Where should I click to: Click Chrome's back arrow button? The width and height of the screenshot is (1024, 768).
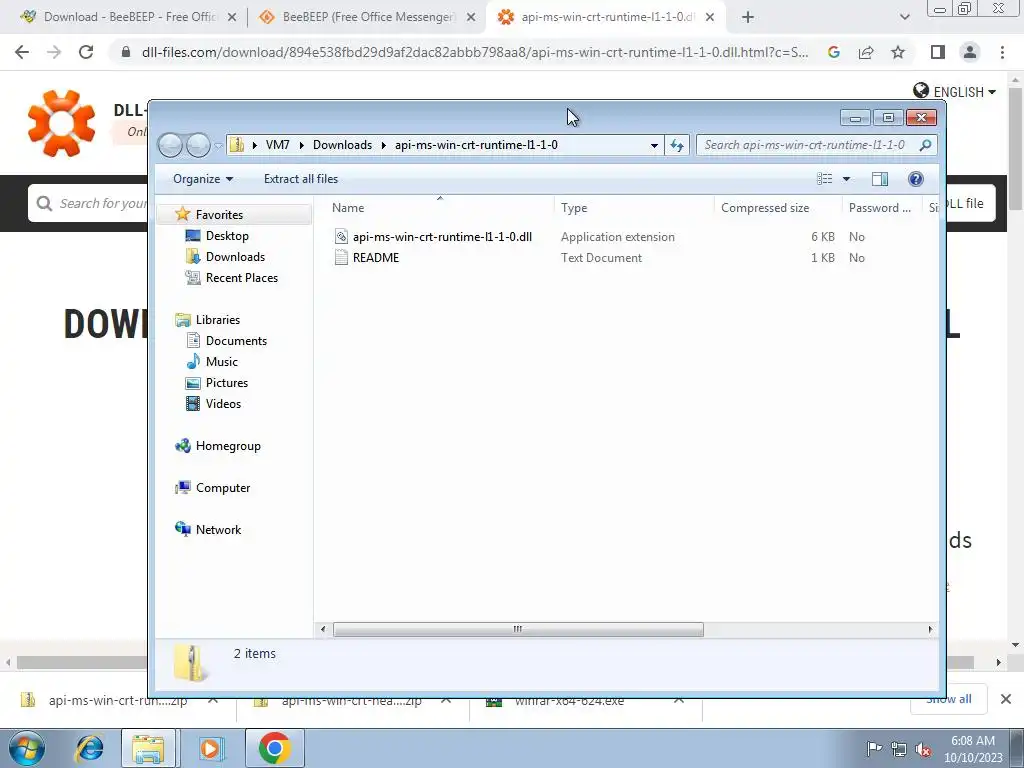tap(22, 52)
